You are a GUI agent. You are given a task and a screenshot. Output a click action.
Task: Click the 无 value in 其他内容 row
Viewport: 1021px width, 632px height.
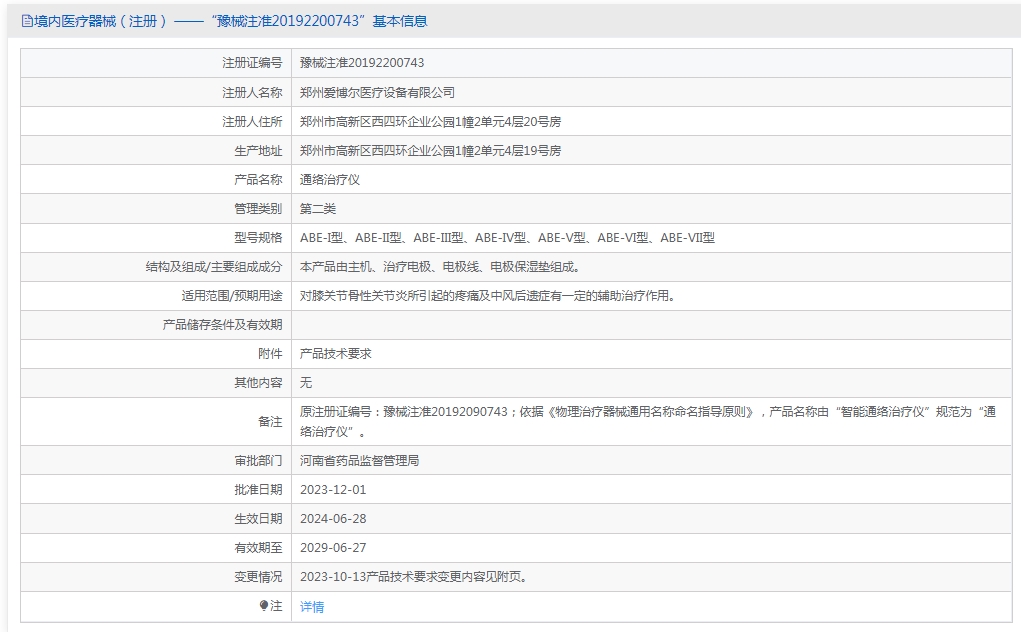[x=306, y=383]
